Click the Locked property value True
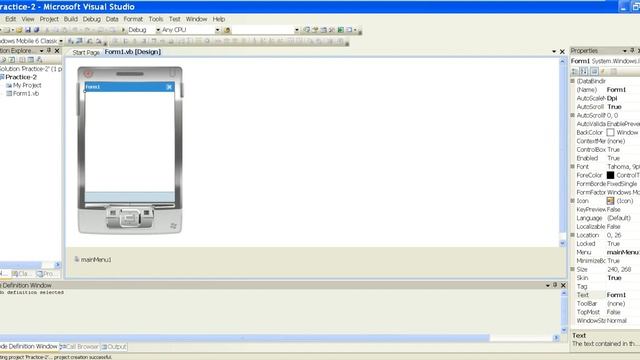 pos(613,244)
